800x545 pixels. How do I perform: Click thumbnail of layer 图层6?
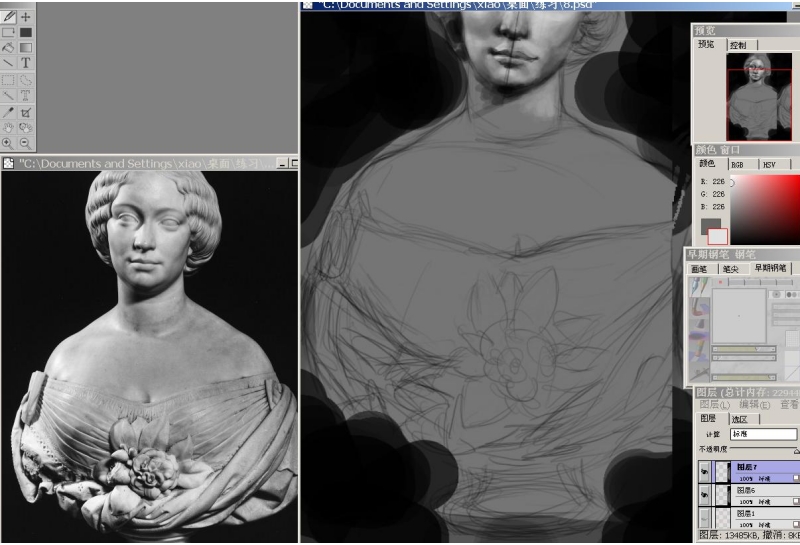click(722, 495)
